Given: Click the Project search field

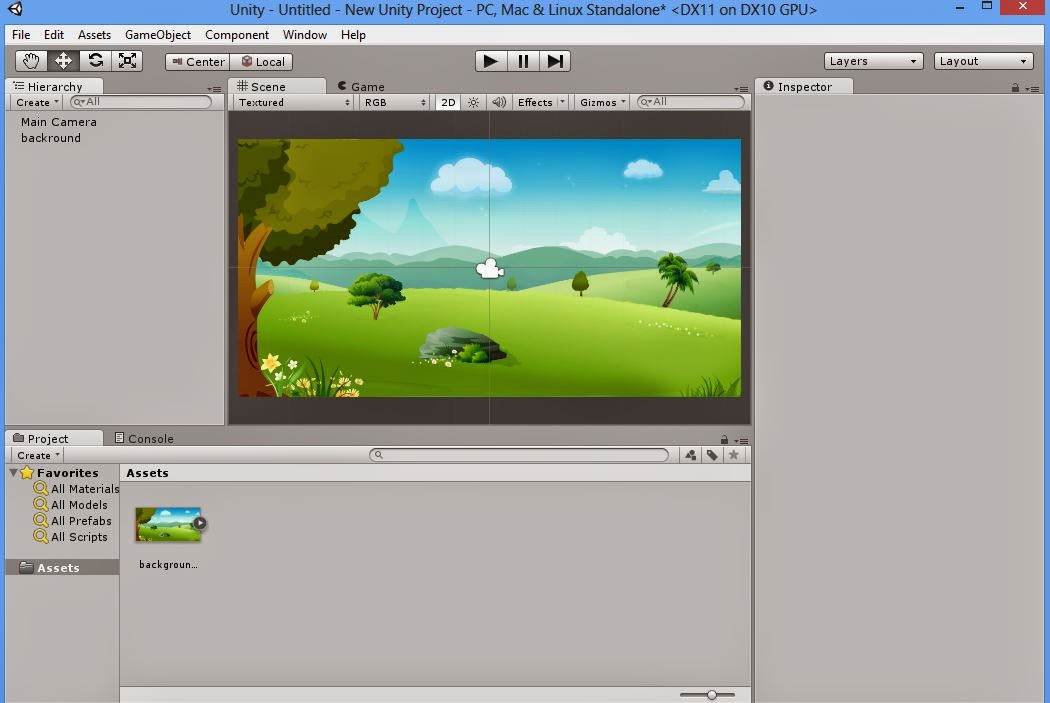Looking at the screenshot, I should (519, 455).
